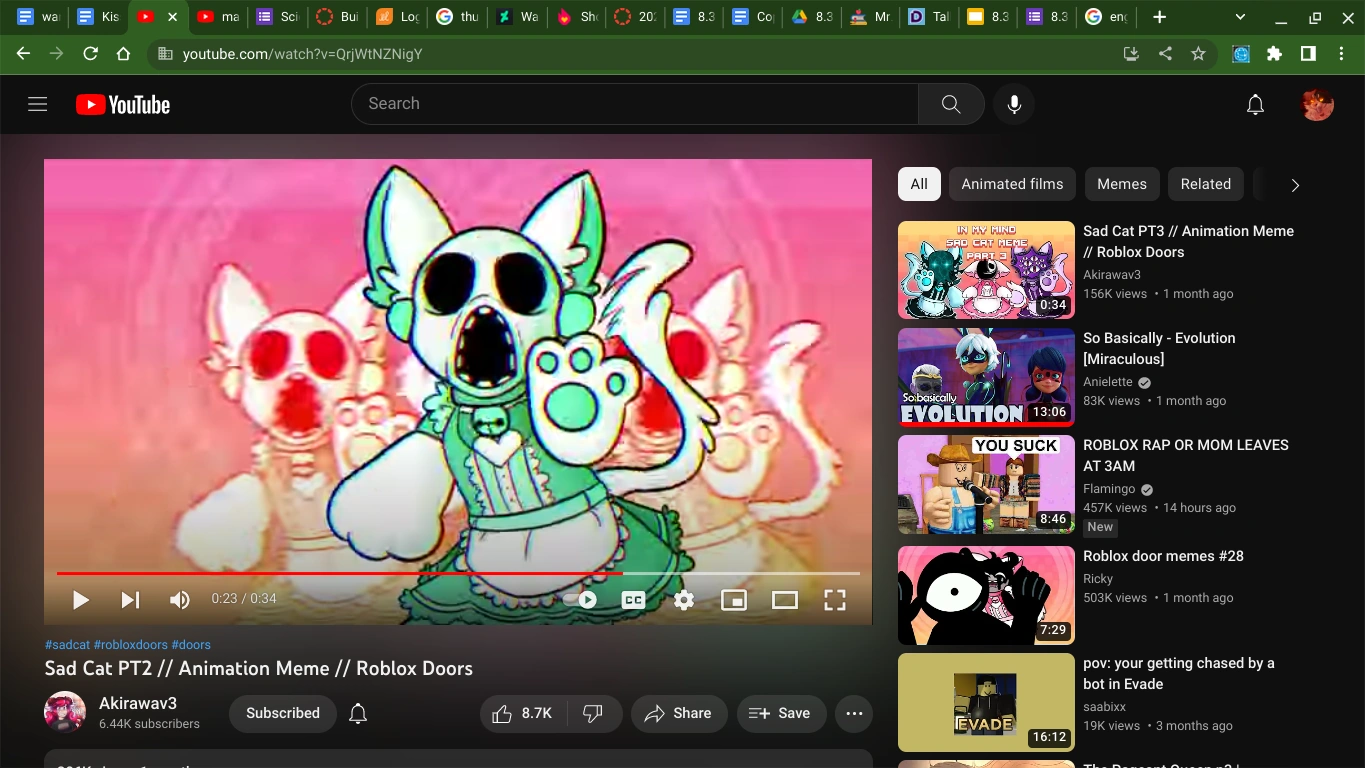Dislike this video
The width and height of the screenshot is (1365, 768).
(x=594, y=713)
